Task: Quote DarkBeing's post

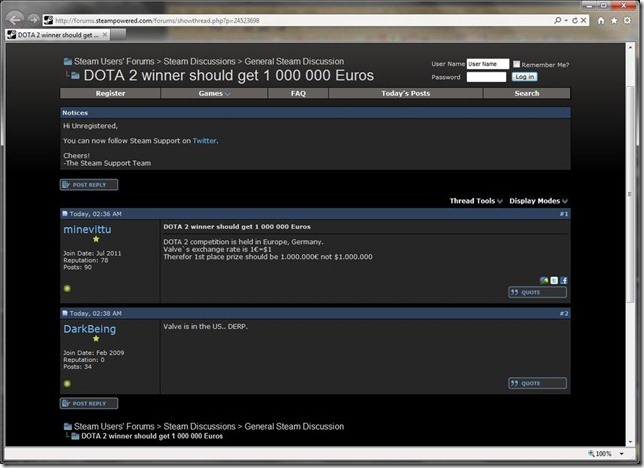Action: [537, 383]
